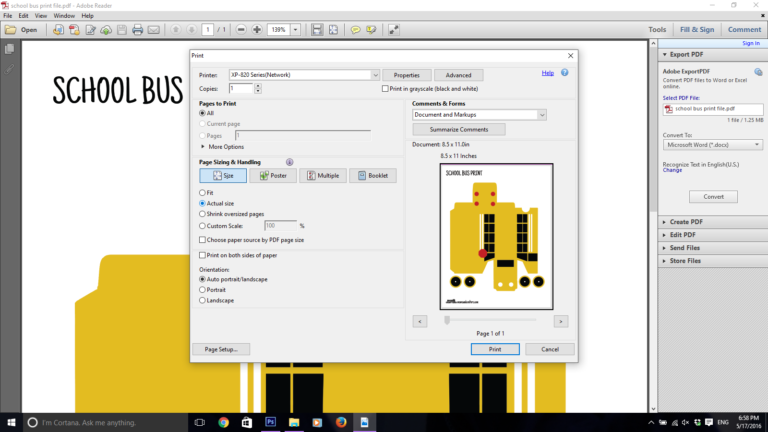Launch Chrome from the taskbar

(223, 422)
